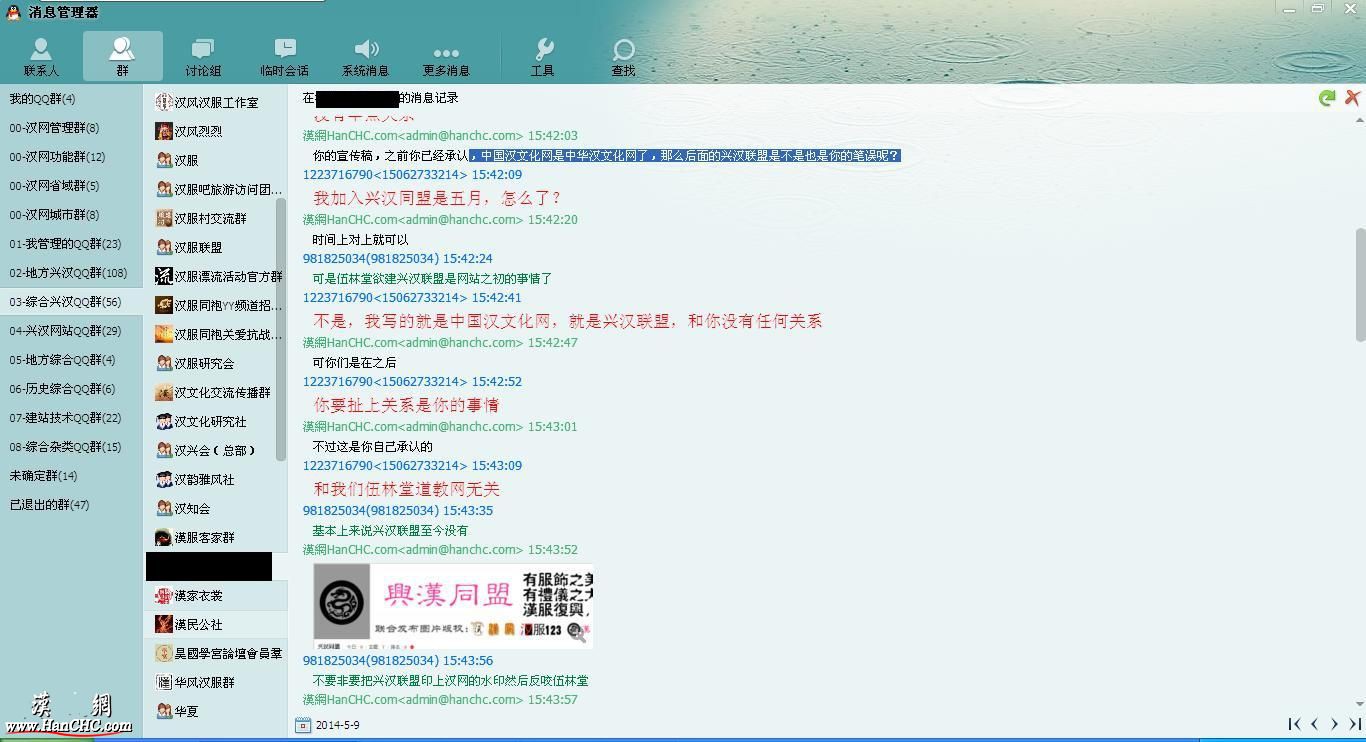Jump to last page of records
1366x742 pixels.
[1355, 724]
